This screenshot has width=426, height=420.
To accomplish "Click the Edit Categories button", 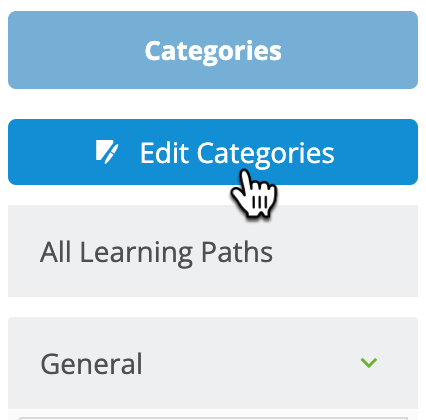I will [x=213, y=152].
